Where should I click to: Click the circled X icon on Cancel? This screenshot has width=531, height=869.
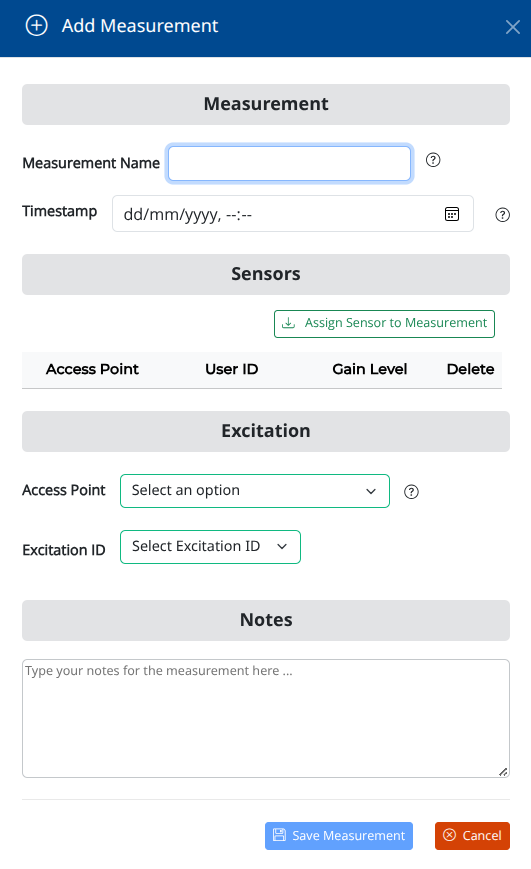[450, 835]
